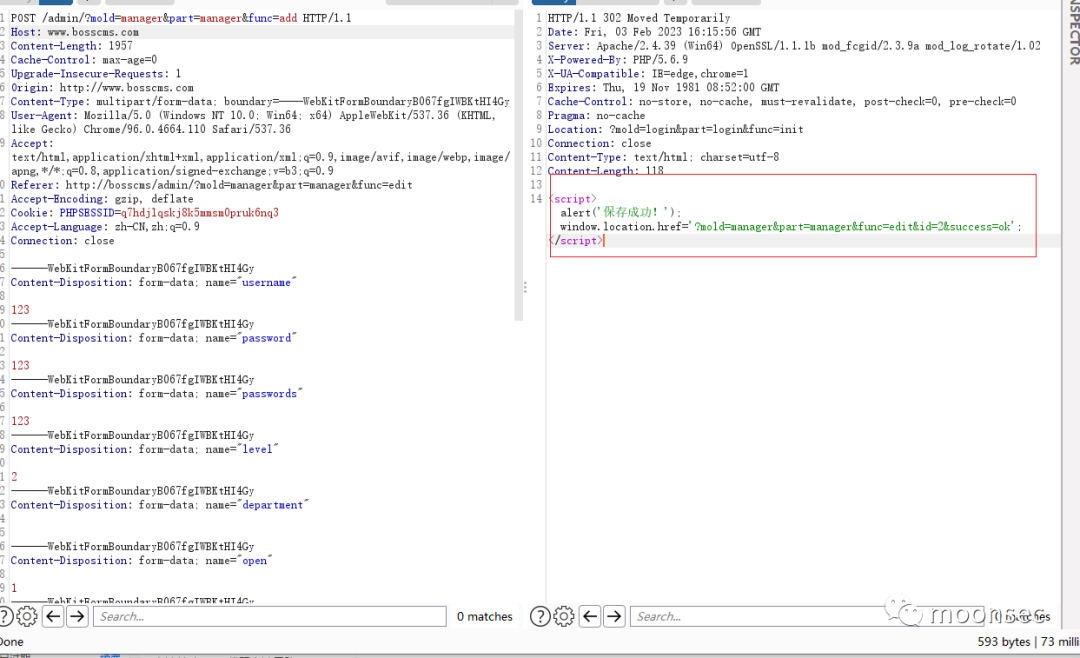Click the form-data name "level" line
1080x658 pixels.
(144, 449)
